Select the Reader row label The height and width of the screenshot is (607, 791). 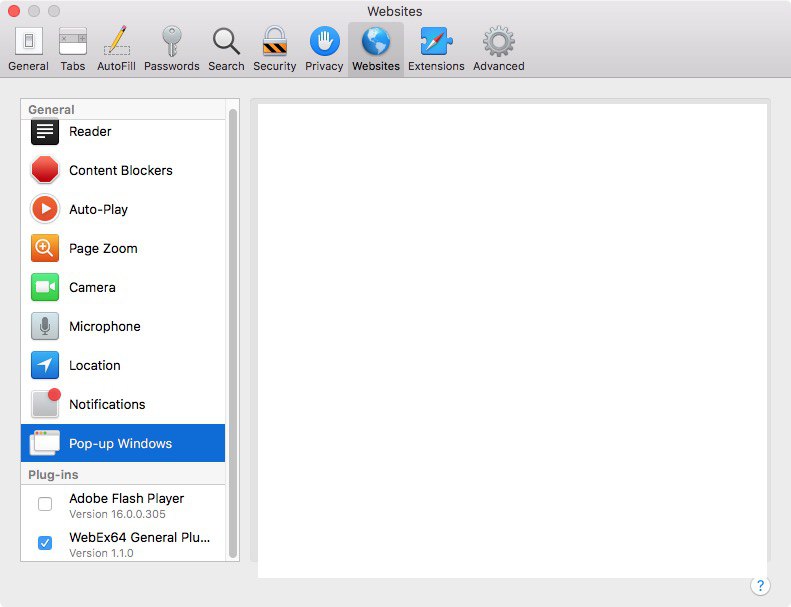click(90, 131)
